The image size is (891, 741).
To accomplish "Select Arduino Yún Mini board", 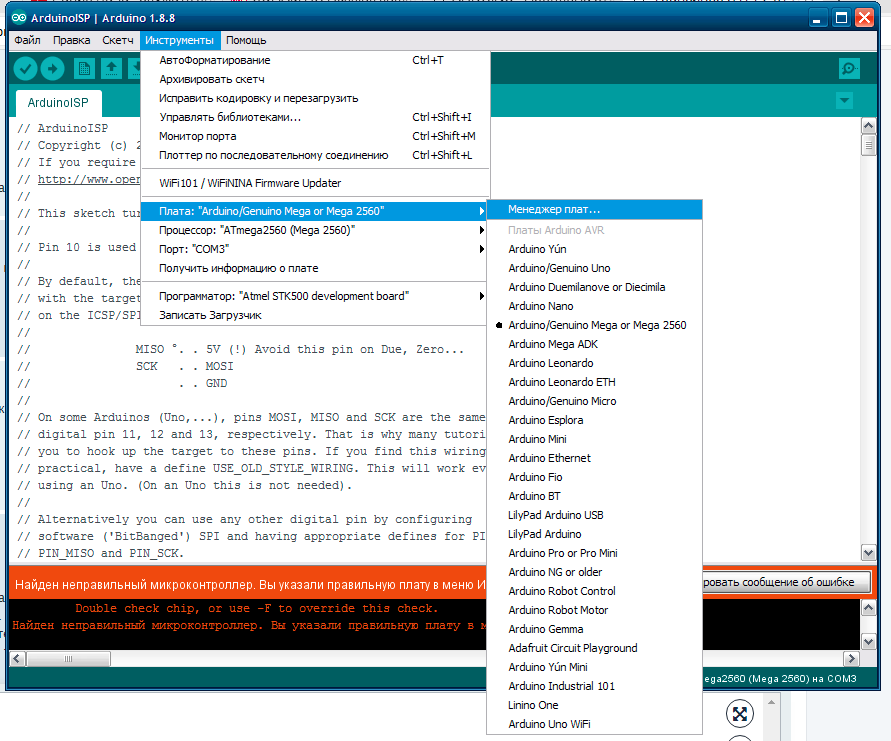I will pyautogui.click(x=595, y=667).
